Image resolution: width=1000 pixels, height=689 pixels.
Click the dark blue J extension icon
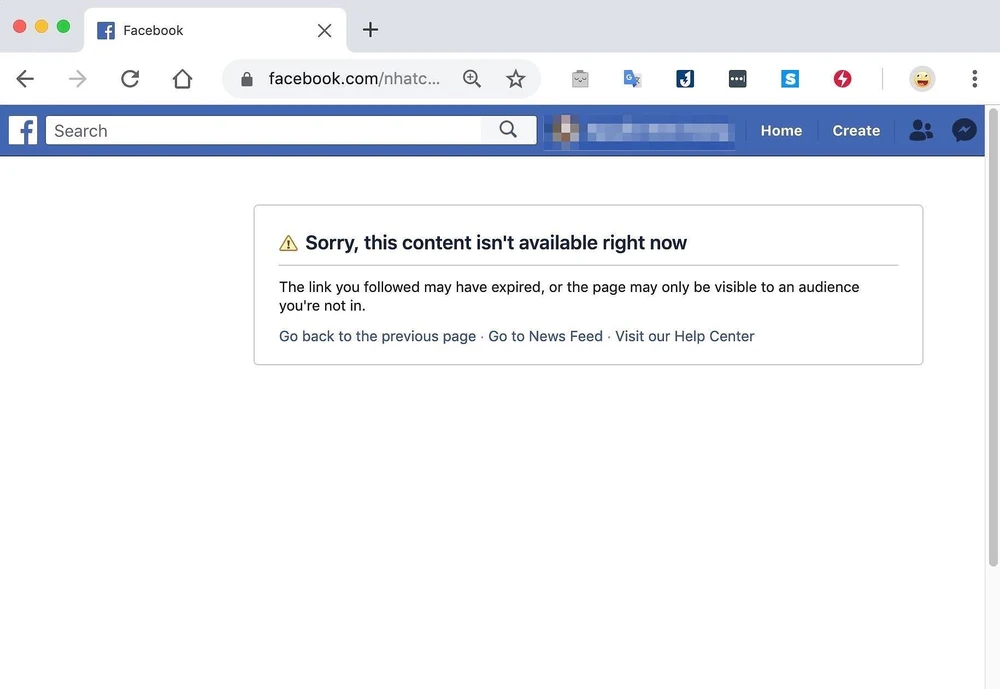(685, 79)
